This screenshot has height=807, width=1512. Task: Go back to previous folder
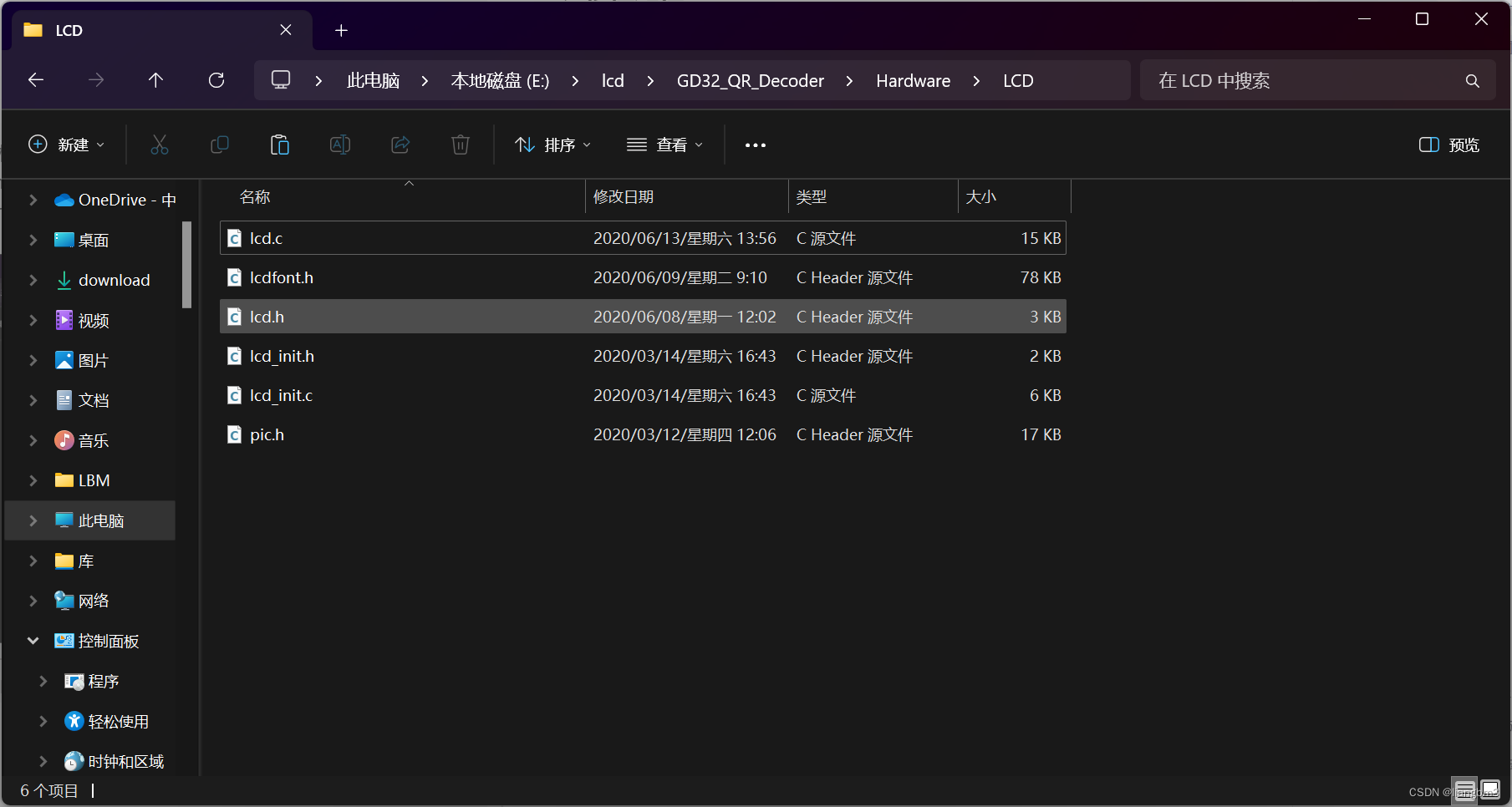click(x=36, y=80)
